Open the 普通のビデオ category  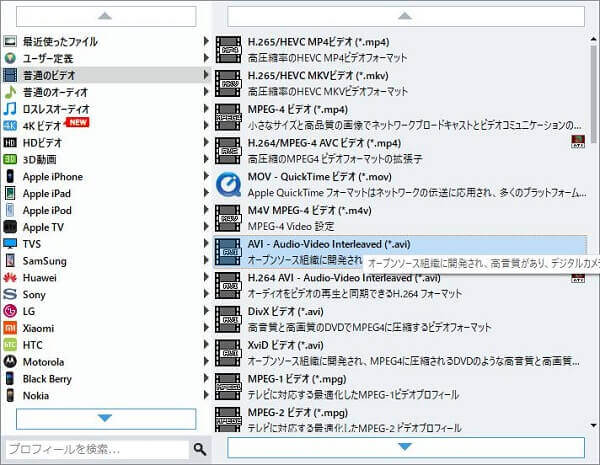click(x=106, y=75)
